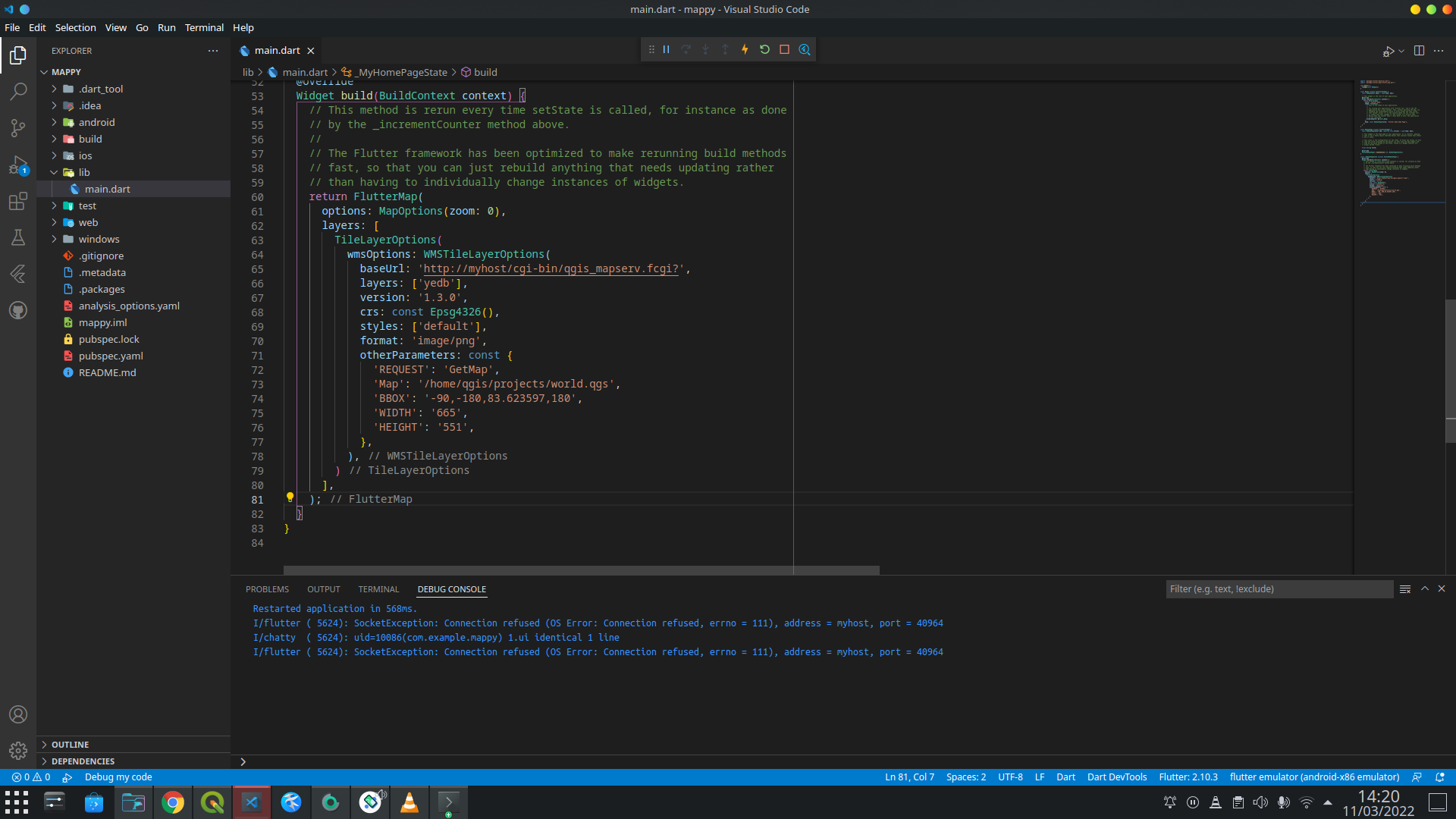Open the Run menu
Screen dimensions: 1456x819
(166, 27)
